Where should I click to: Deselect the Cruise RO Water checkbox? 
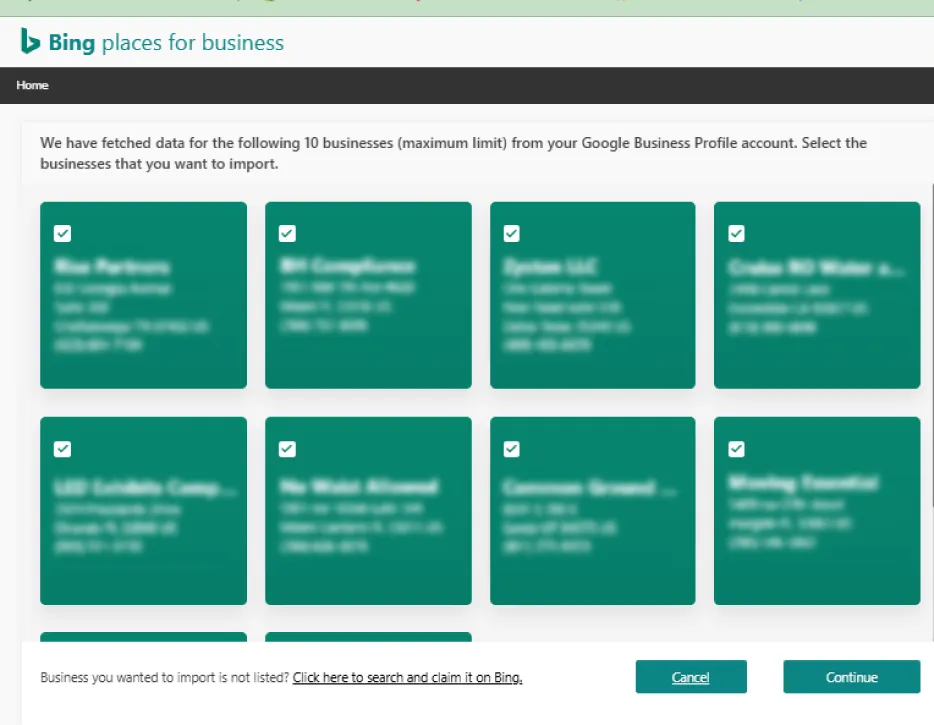(x=736, y=233)
